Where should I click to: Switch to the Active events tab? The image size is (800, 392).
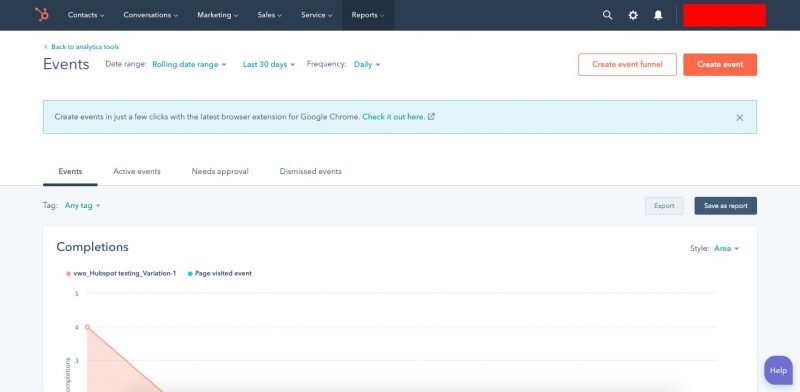point(137,172)
